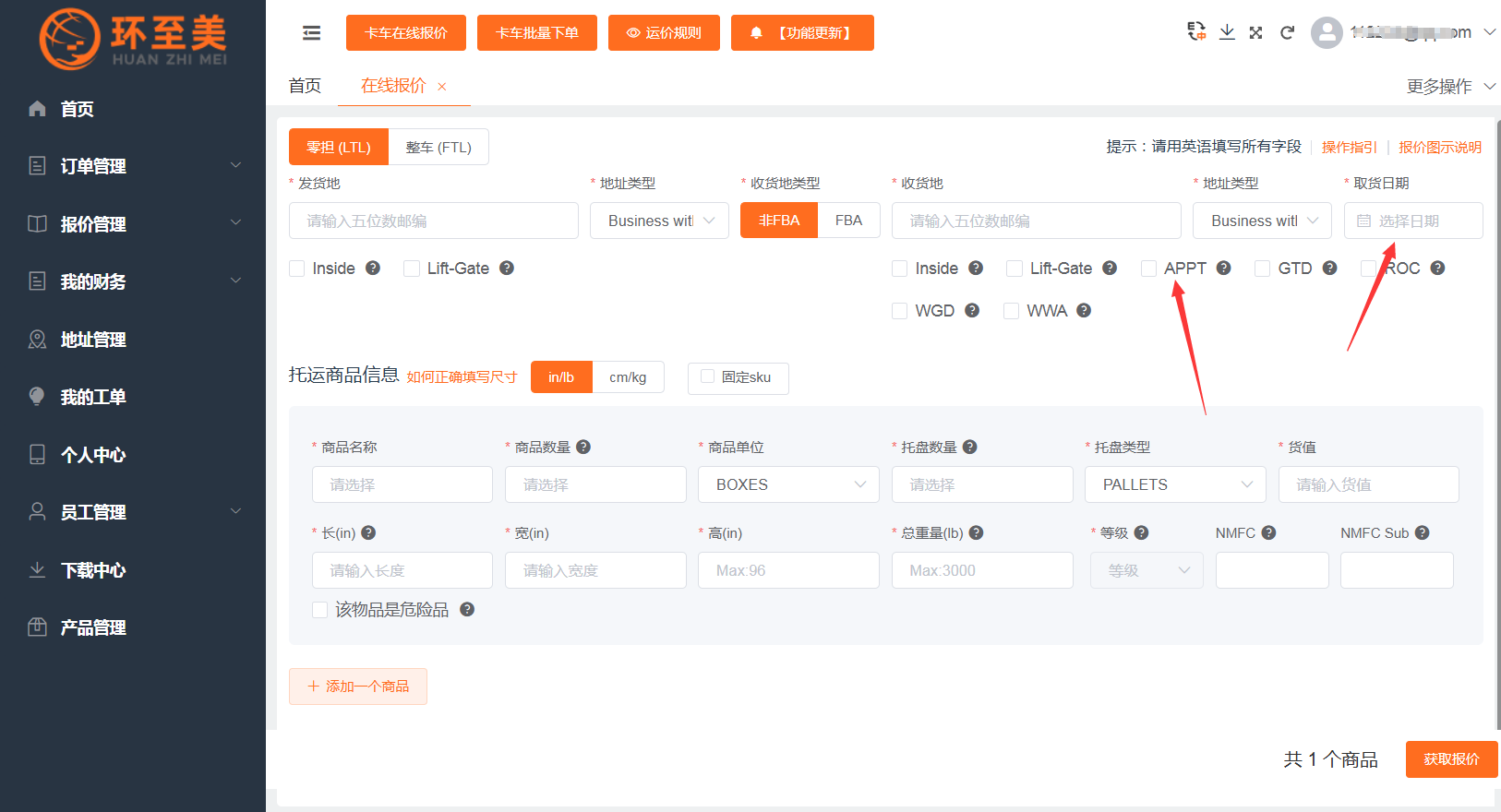
Task: Expand the 报价管理 sidebar menu
Action: point(133,223)
